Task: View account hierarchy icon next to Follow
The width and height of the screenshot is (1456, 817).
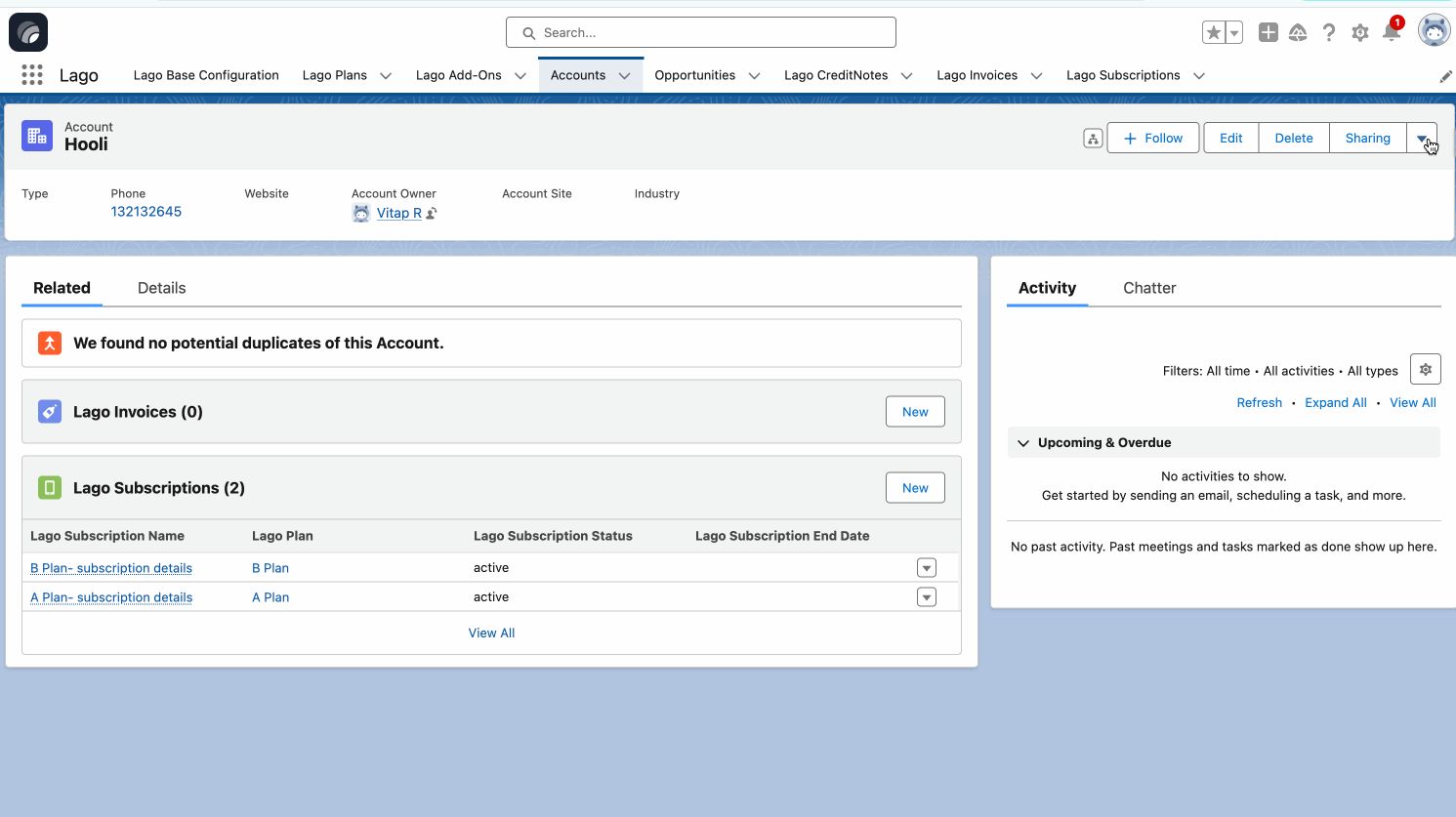Action: click(1093, 139)
